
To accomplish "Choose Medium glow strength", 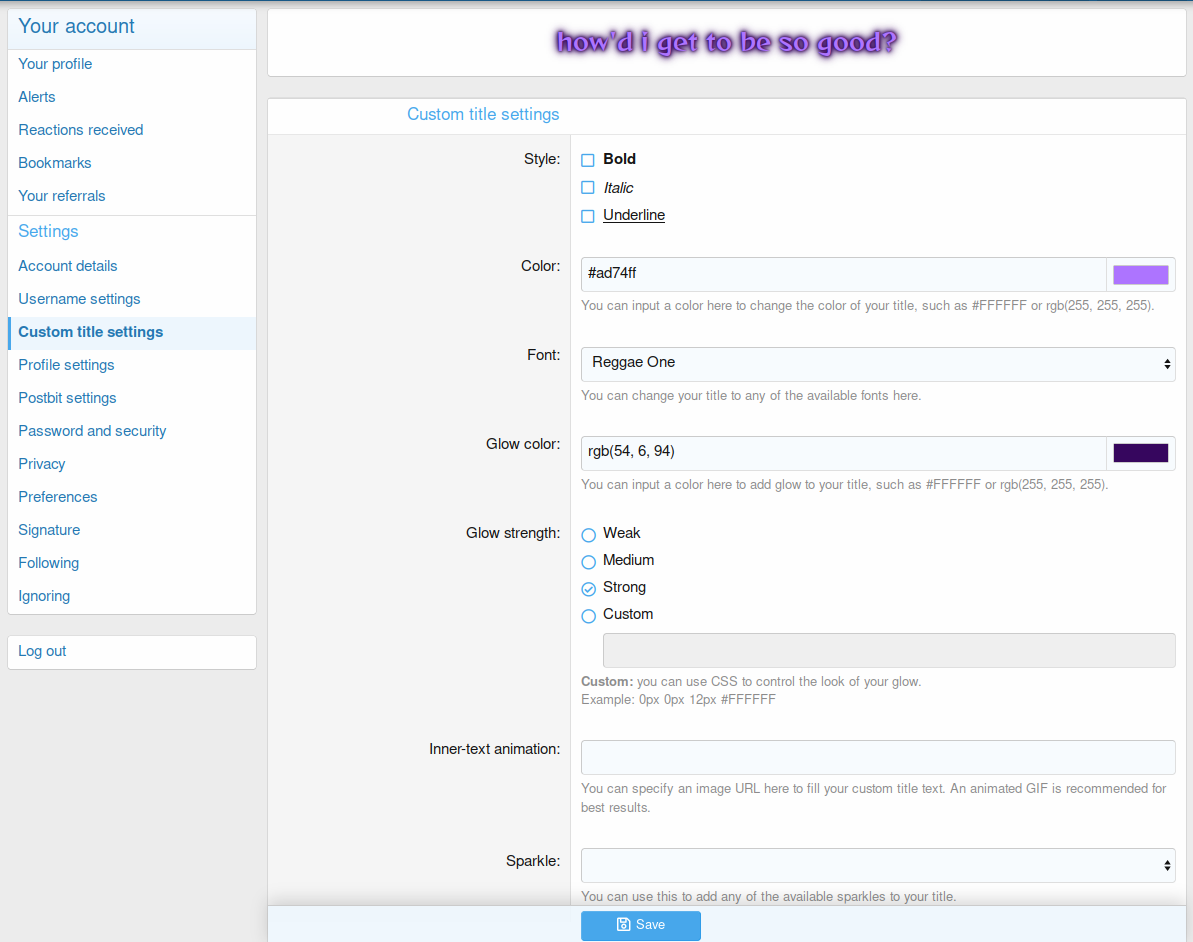I will 589,562.
